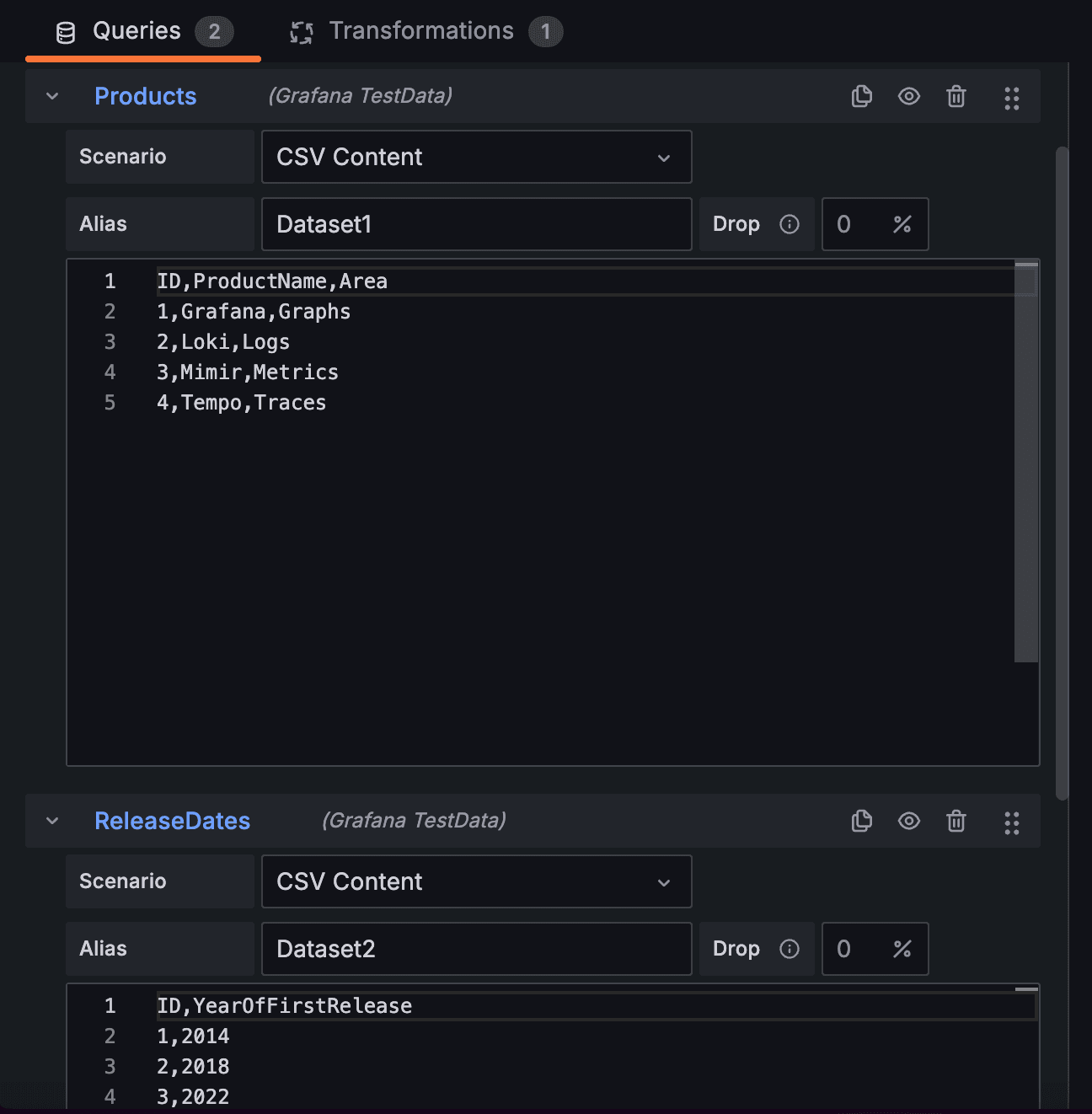The width and height of the screenshot is (1092, 1114).
Task: Focus Drop percent field for Dataset1
Action: pos(875,224)
